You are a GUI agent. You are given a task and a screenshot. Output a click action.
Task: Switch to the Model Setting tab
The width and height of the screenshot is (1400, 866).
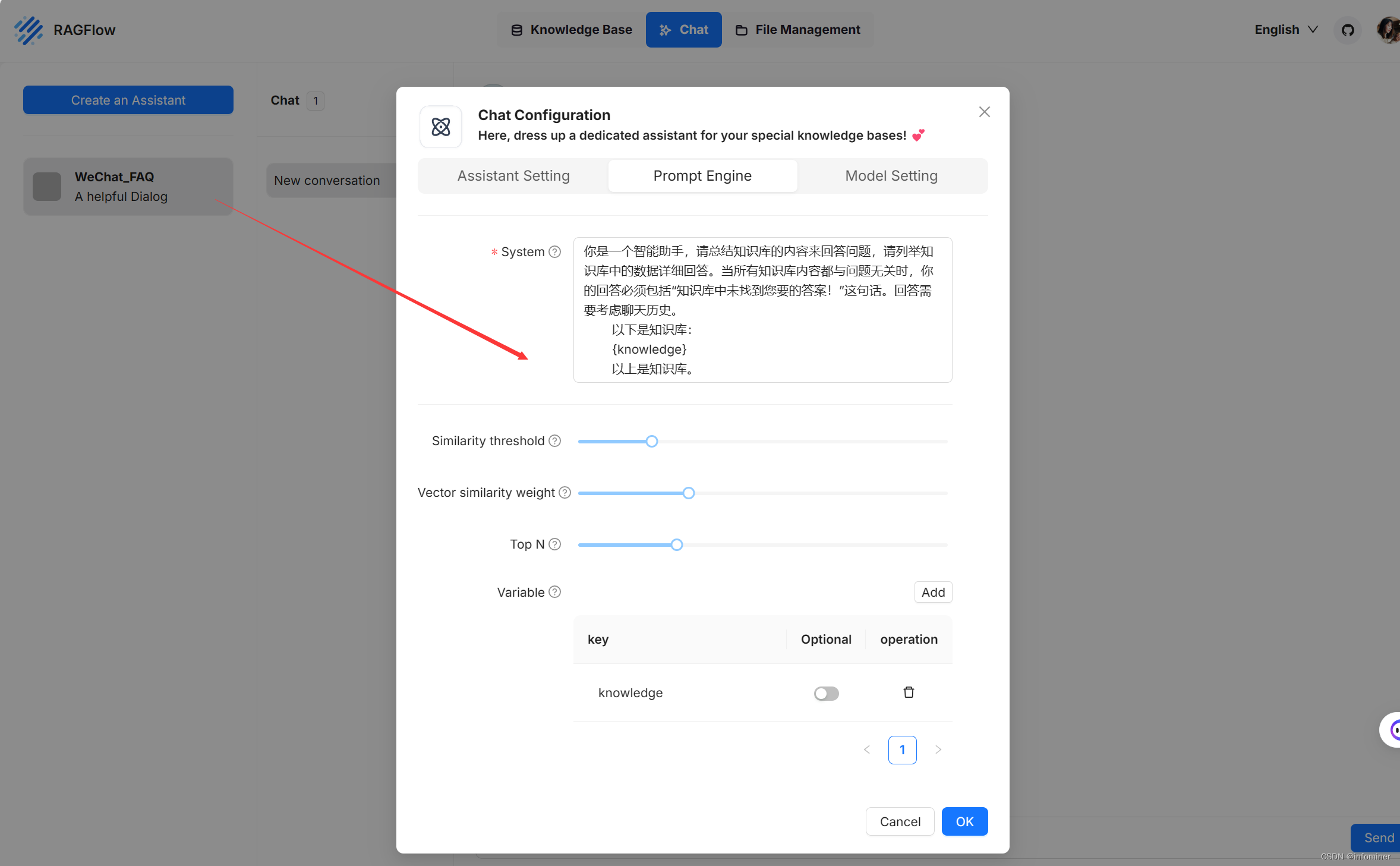click(891, 176)
